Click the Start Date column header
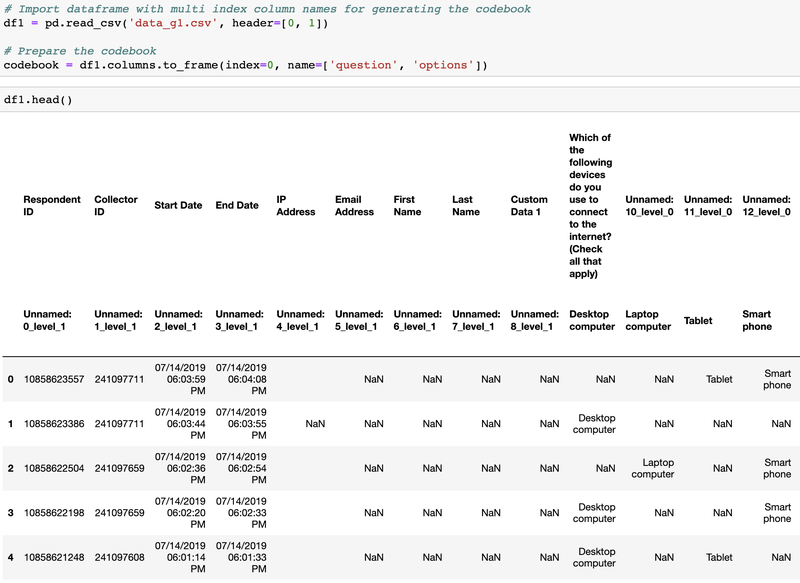The image size is (800, 583). point(178,205)
